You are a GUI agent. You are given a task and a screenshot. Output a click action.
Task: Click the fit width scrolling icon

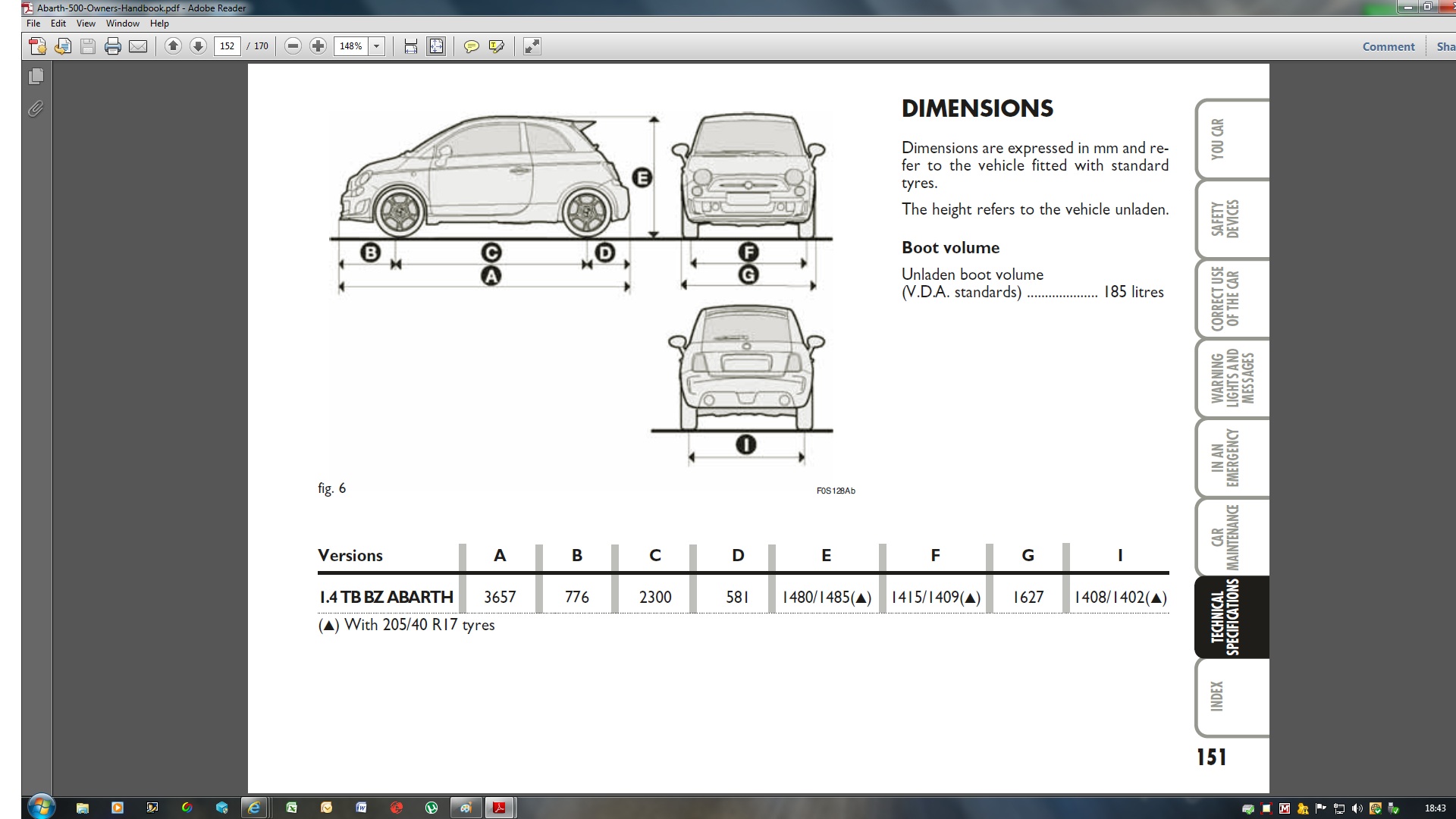pyautogui.click(x=410, y=46)
